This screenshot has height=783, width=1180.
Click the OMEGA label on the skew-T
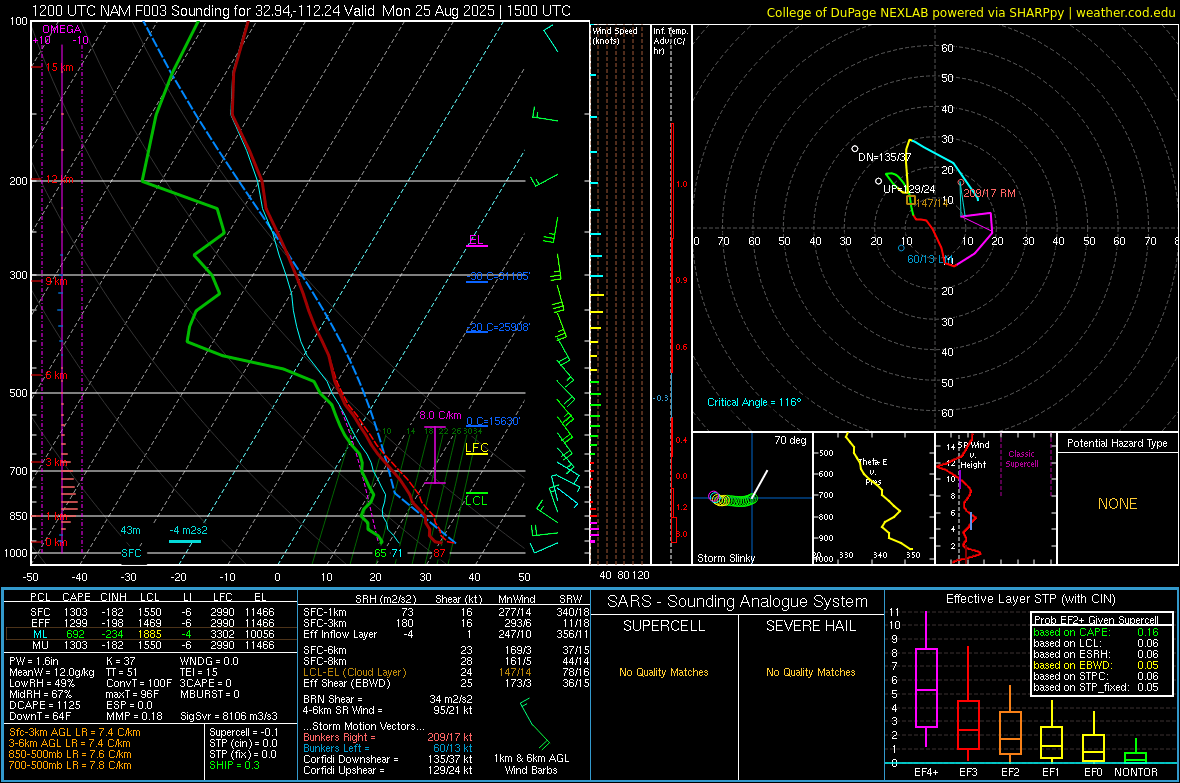coord(62,29)
